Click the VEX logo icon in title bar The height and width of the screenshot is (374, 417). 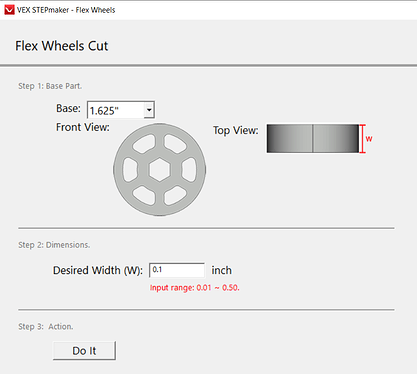[x=9, y=10]
